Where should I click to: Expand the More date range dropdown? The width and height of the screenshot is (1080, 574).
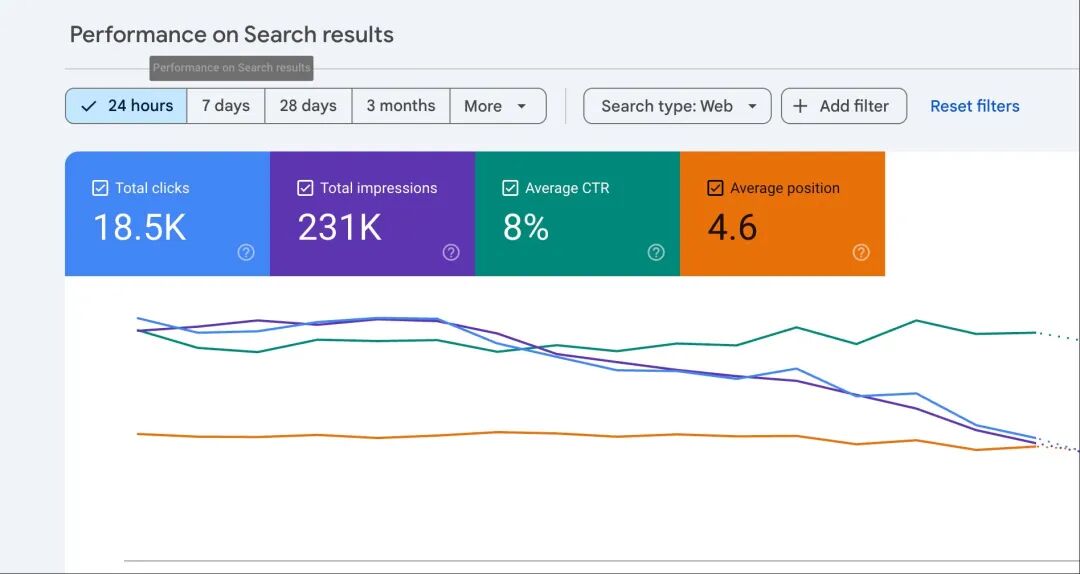click(498, 106)
